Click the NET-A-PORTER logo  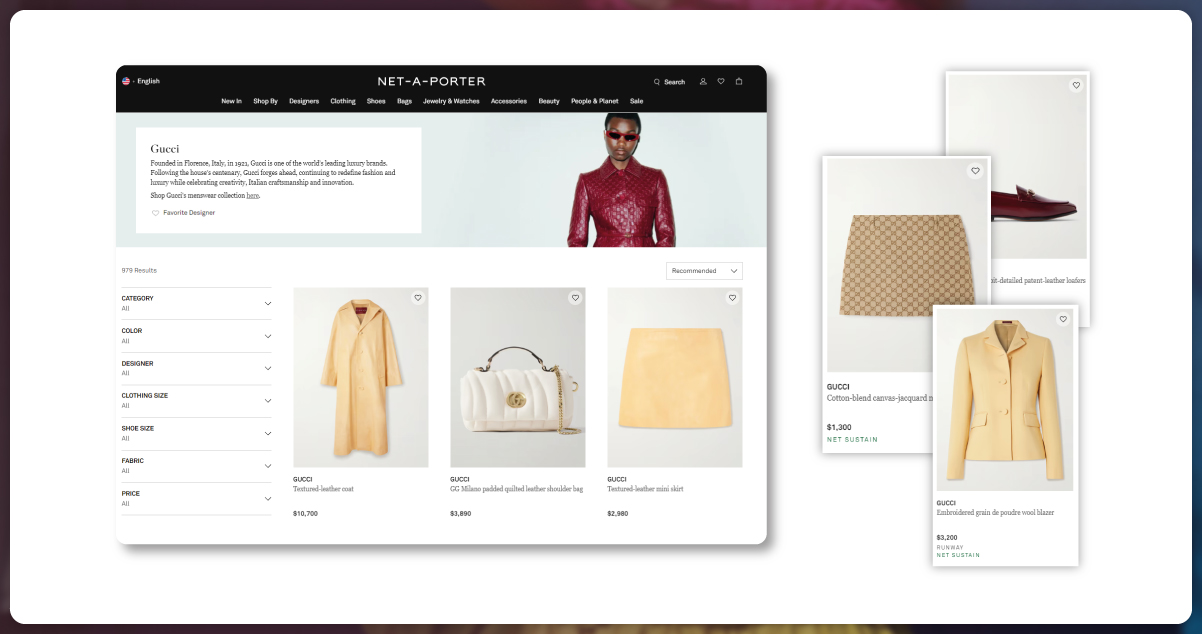(431, 81)
